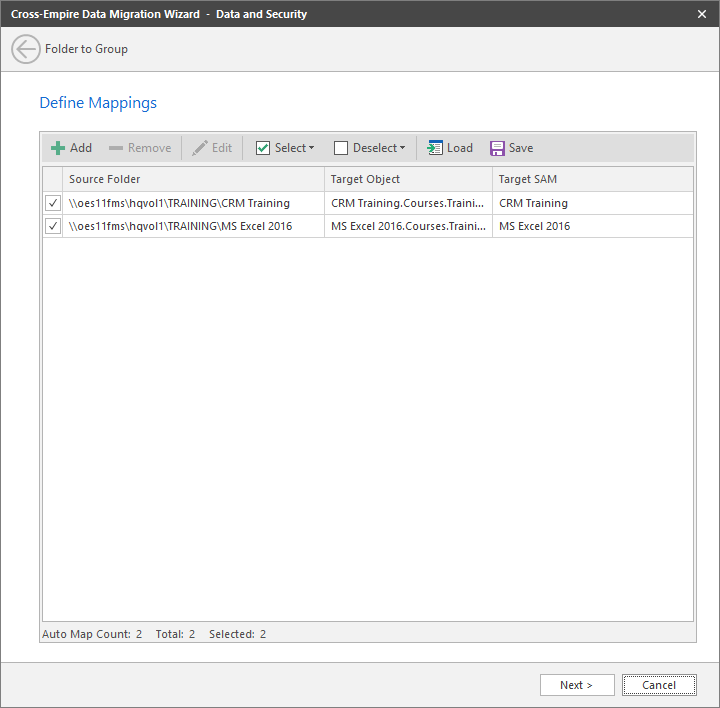
Task: Click the Remove toolbar button
Action: pyautogui.click(x=140, y=148)
